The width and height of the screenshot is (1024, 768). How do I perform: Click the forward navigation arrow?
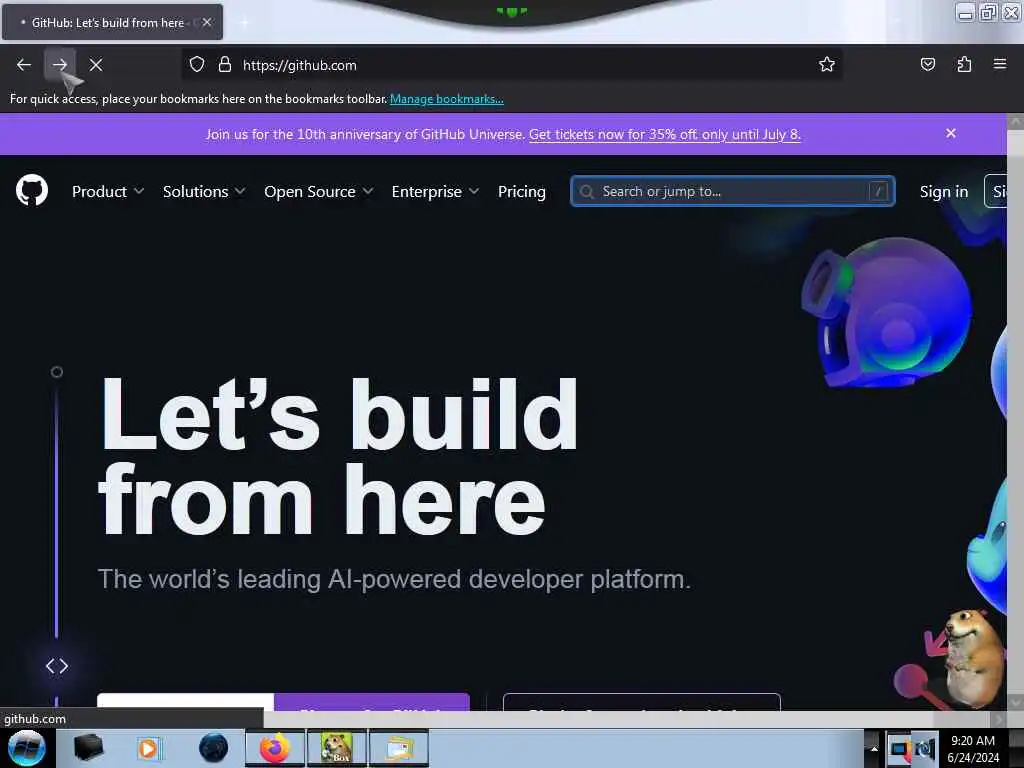tap(59, 65)
